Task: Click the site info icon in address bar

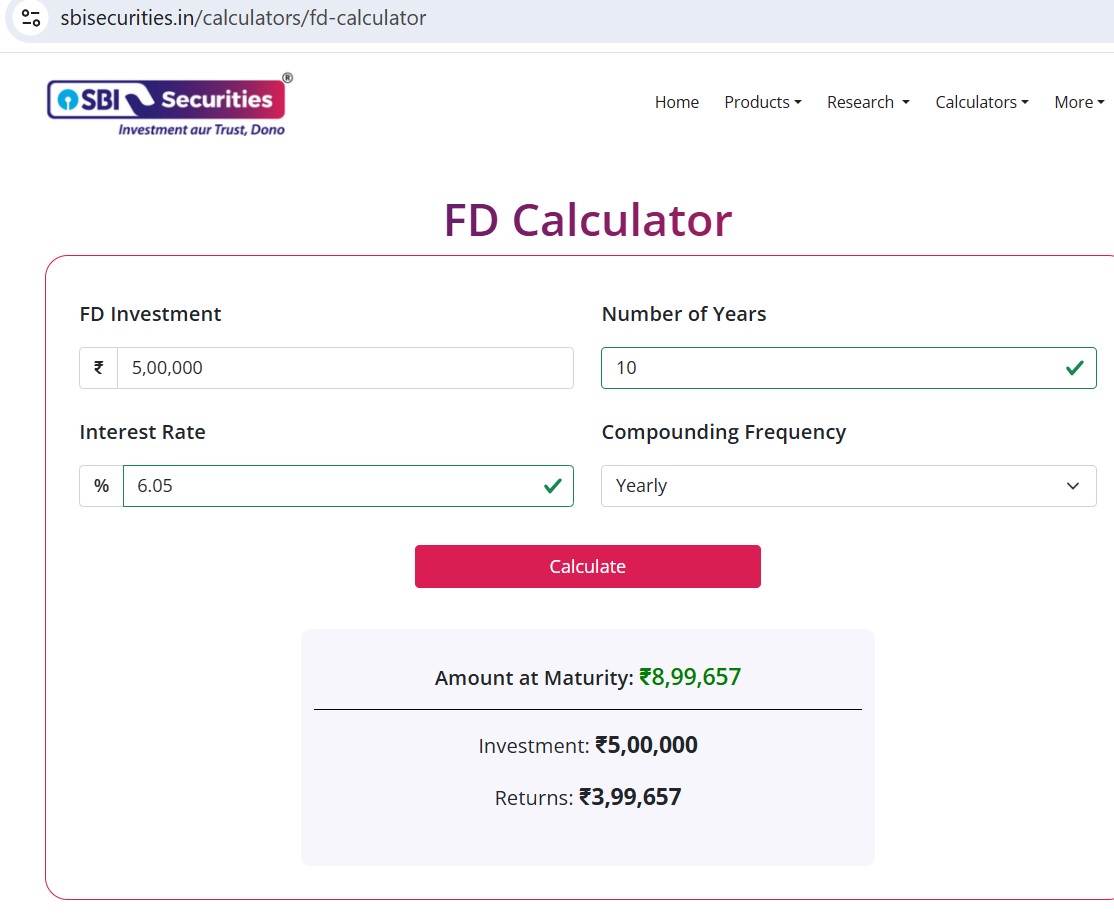Action: (31, 18)
